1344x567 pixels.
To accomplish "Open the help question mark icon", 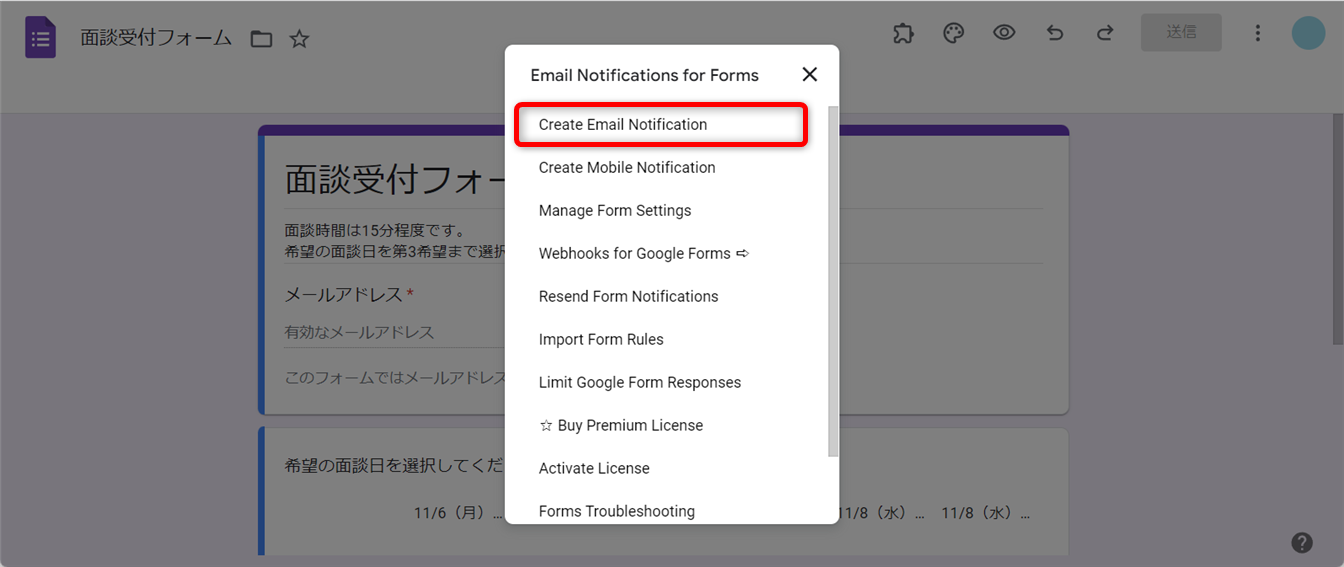I will [1301, 543].
